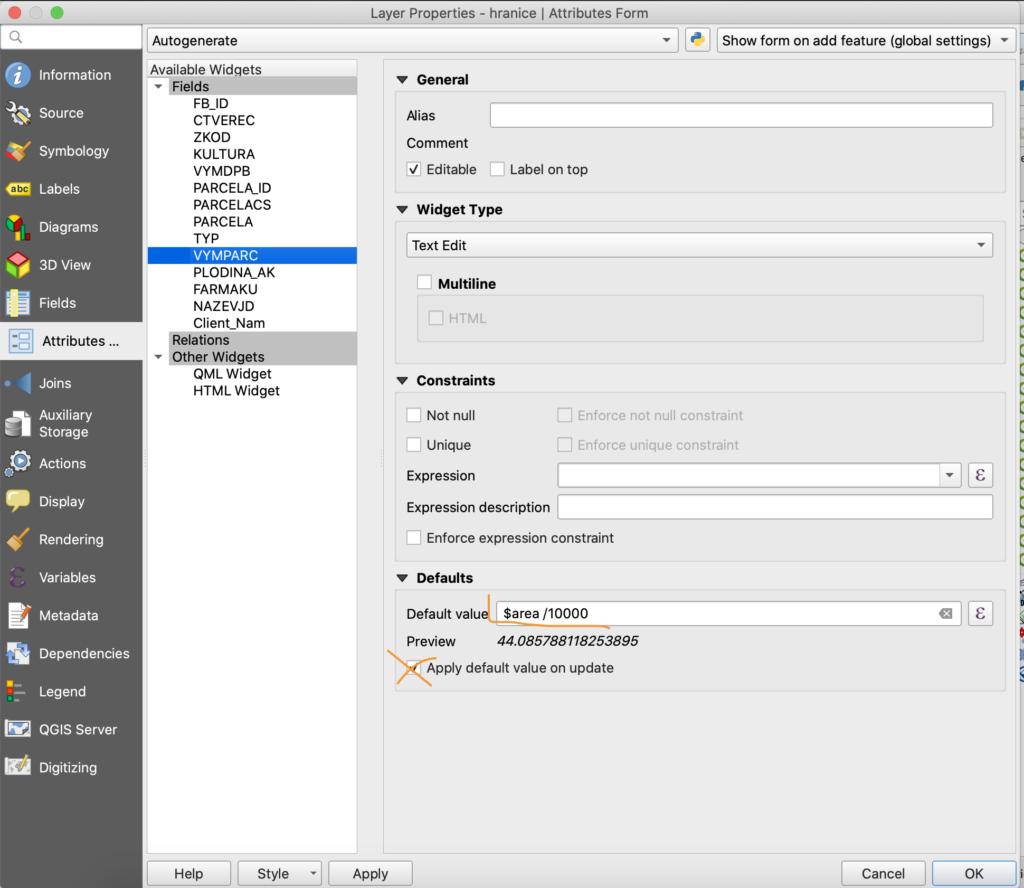Open the Text Edit widget type dropdown

pyautogui.click(x=699, y=245)
